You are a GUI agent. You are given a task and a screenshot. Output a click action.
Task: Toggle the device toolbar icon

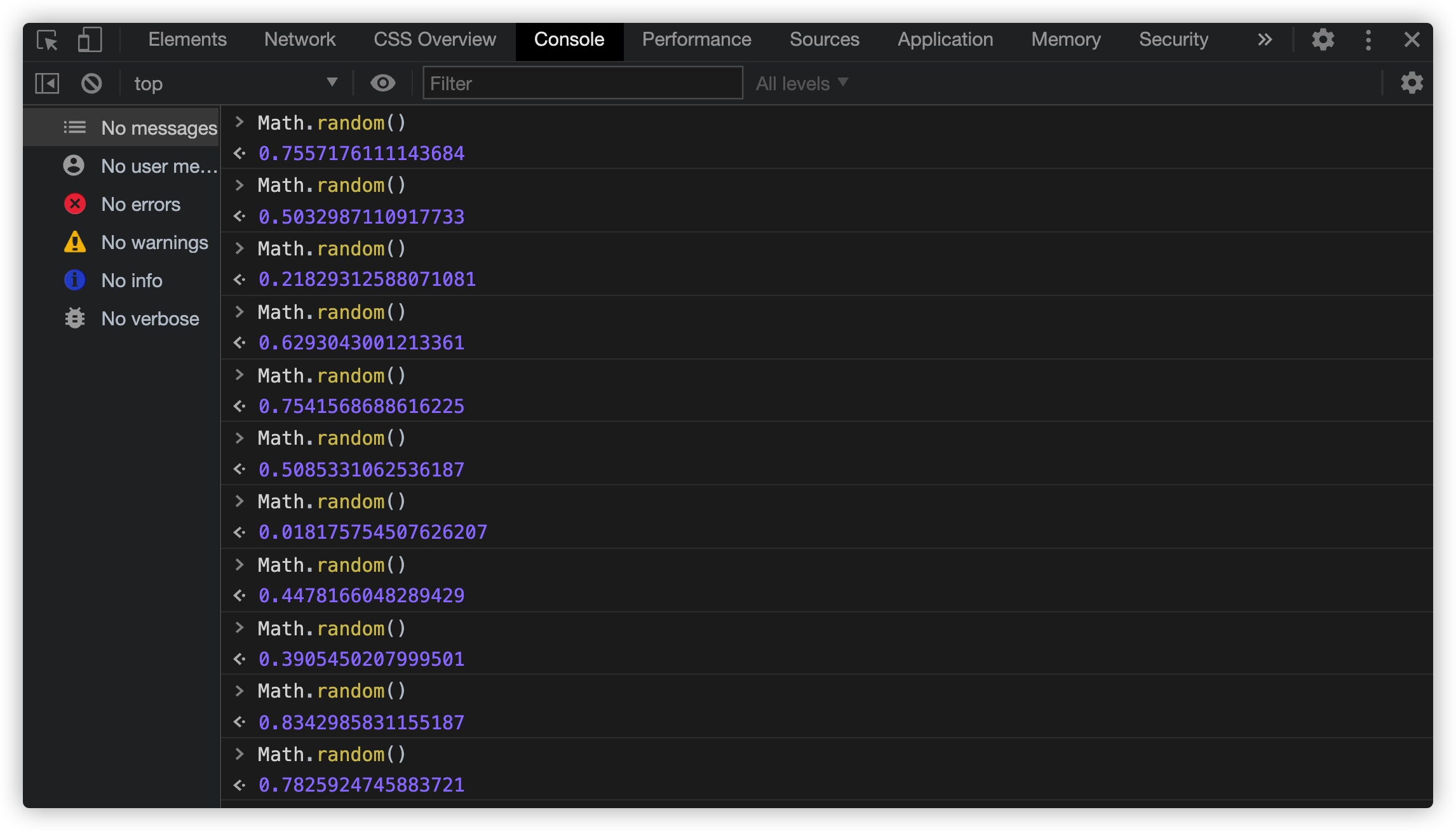[x=90, y=40]
